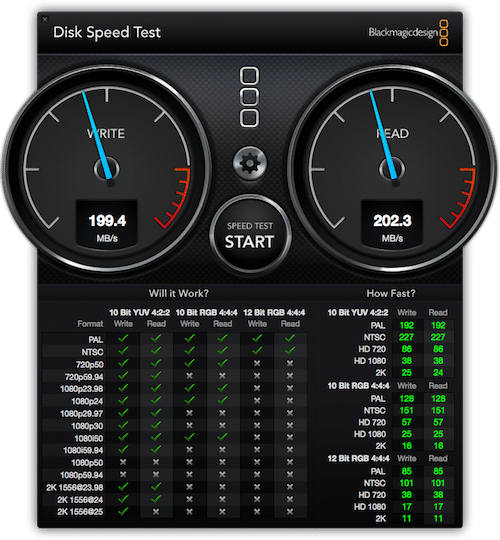Click the three-squares emblem above the gear
This screenshot has width=500, height=540.
(x=249, y=97)
